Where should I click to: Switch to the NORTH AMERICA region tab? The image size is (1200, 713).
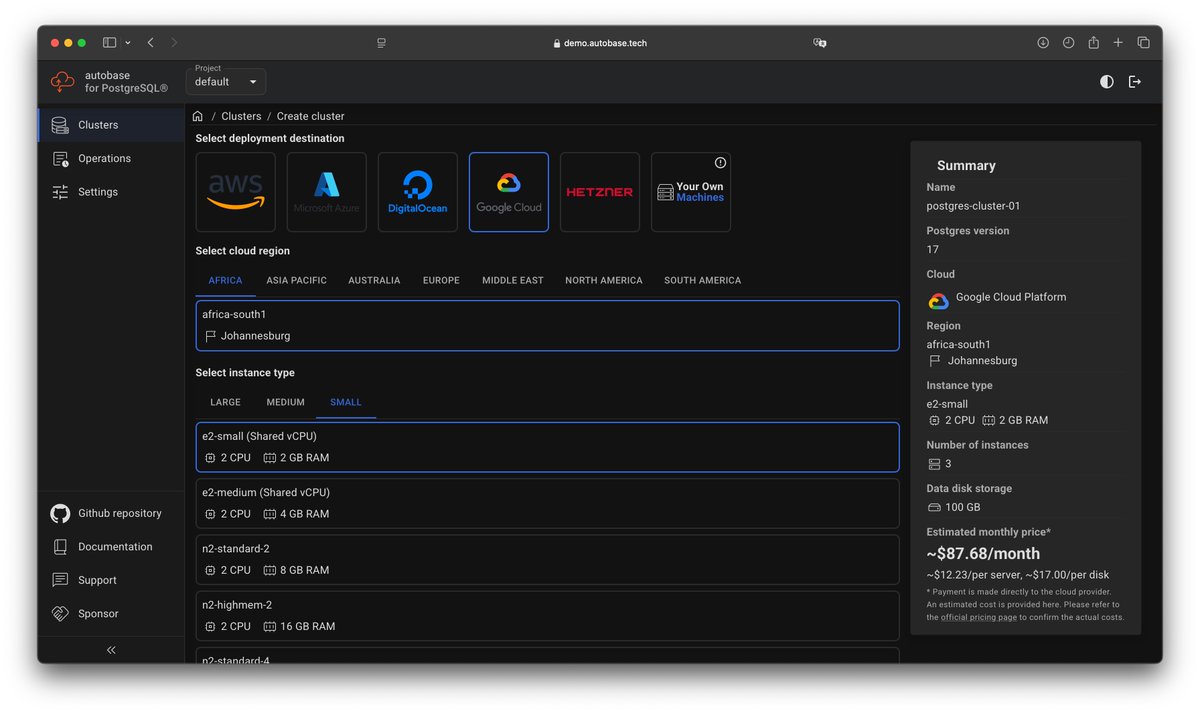tap(604, 280)
